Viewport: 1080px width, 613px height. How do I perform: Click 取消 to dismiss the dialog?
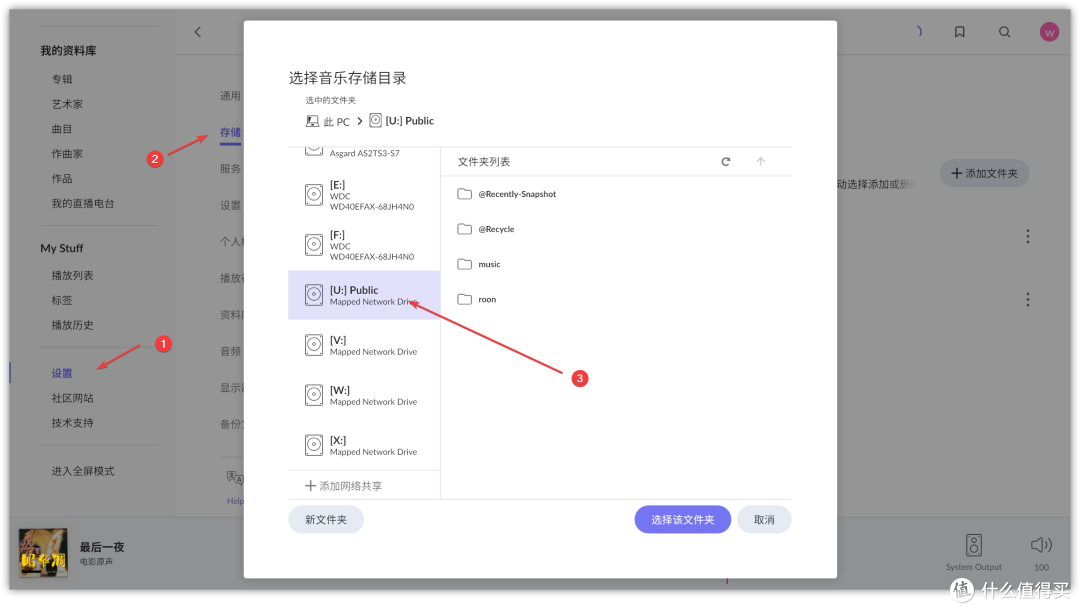coord(763,519)
